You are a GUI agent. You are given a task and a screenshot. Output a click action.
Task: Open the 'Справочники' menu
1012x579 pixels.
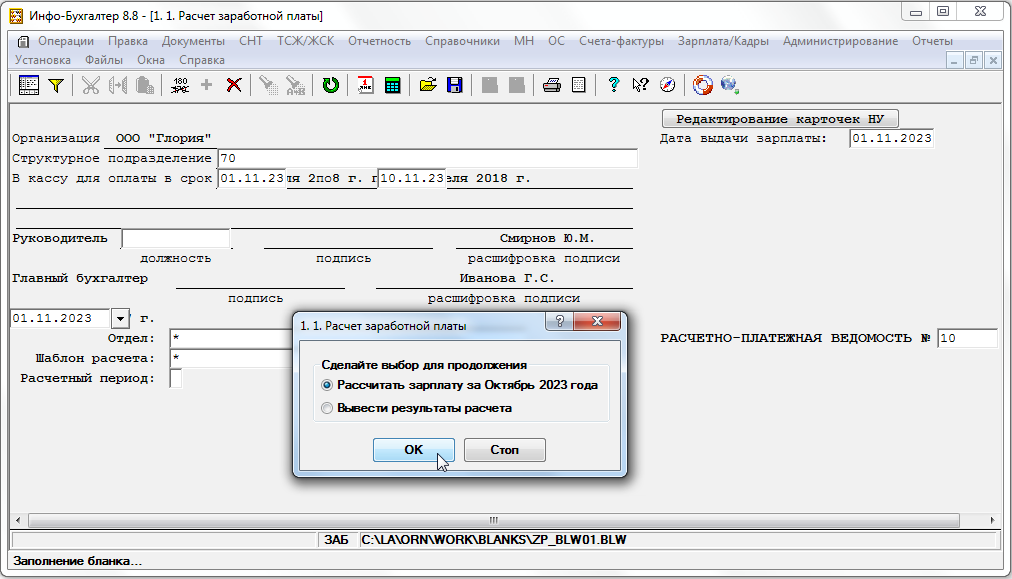point(462,41)
